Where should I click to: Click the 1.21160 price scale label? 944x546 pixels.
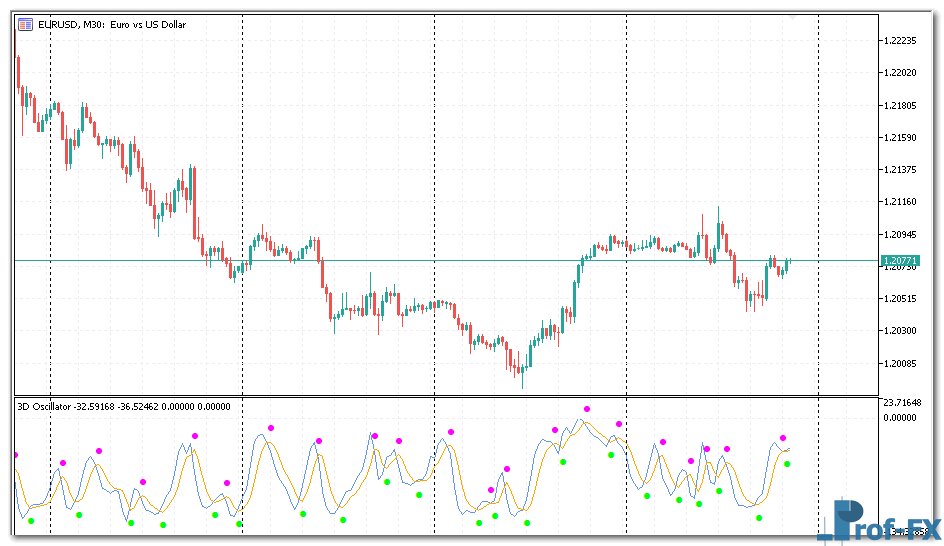(x=902, y=202)
